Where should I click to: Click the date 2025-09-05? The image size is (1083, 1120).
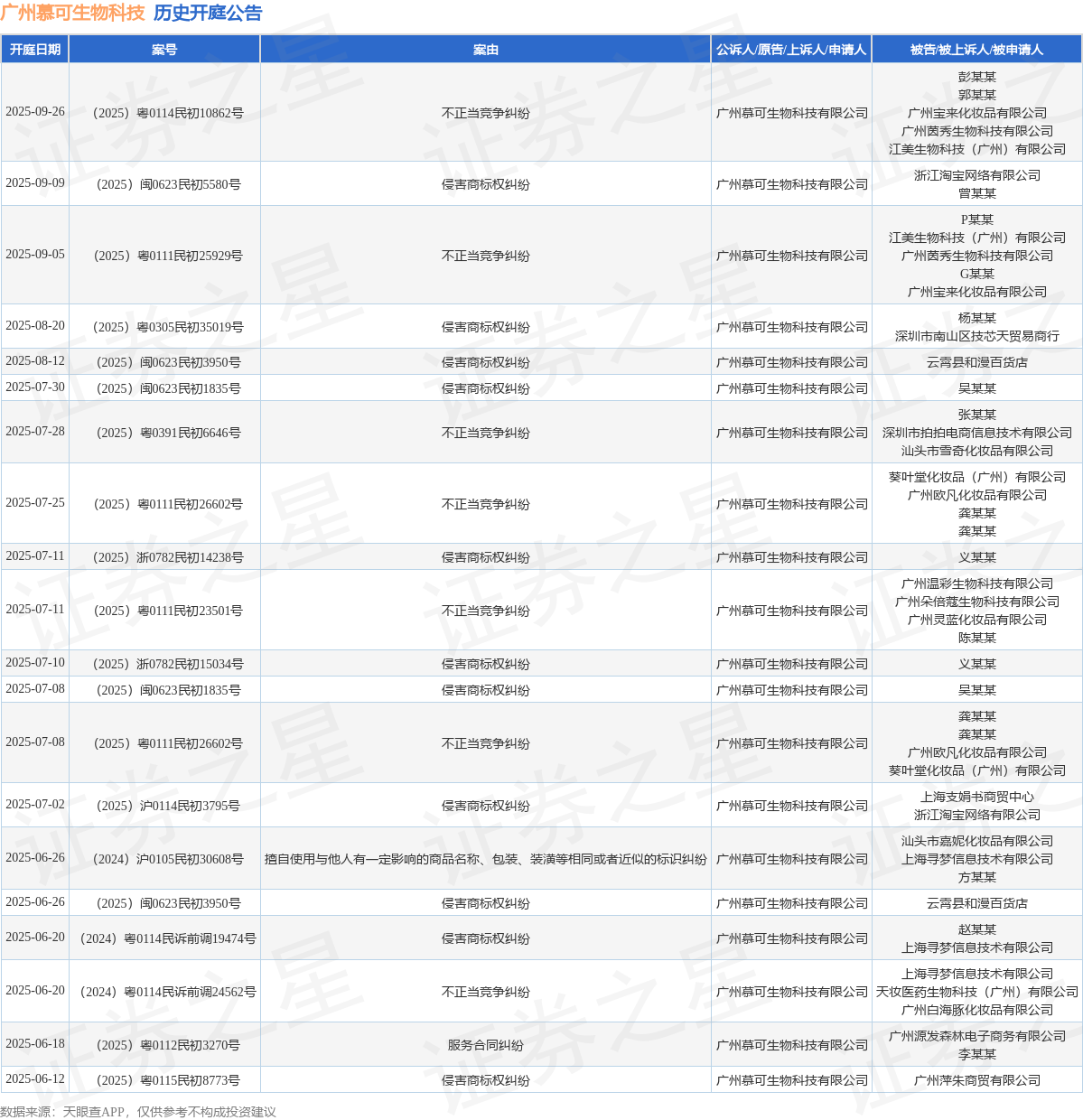[35, 255]
